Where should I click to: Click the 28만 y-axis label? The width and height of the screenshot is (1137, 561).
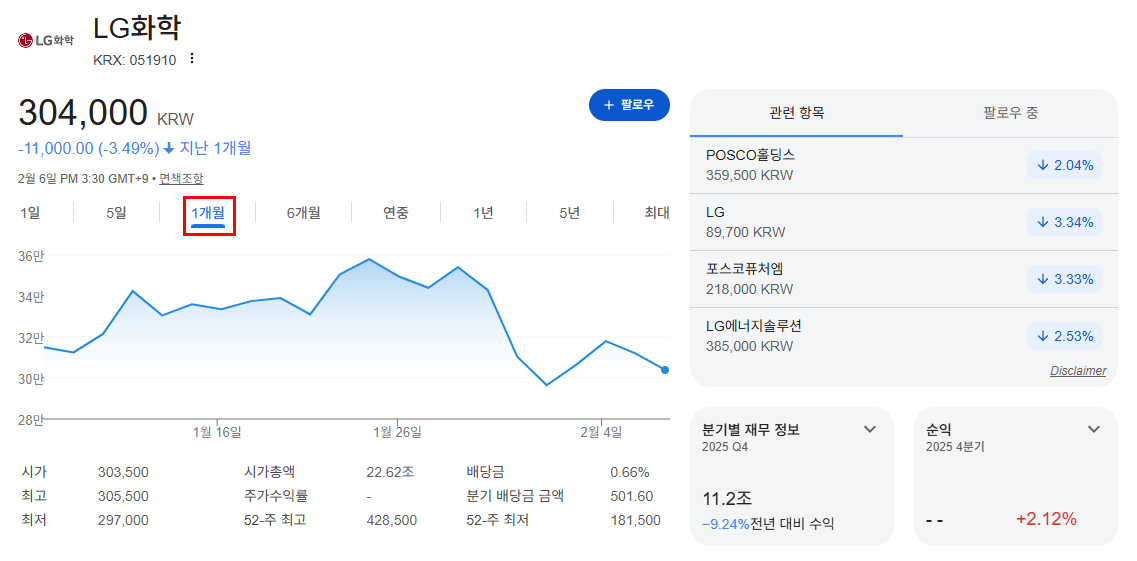coord(31,419)
